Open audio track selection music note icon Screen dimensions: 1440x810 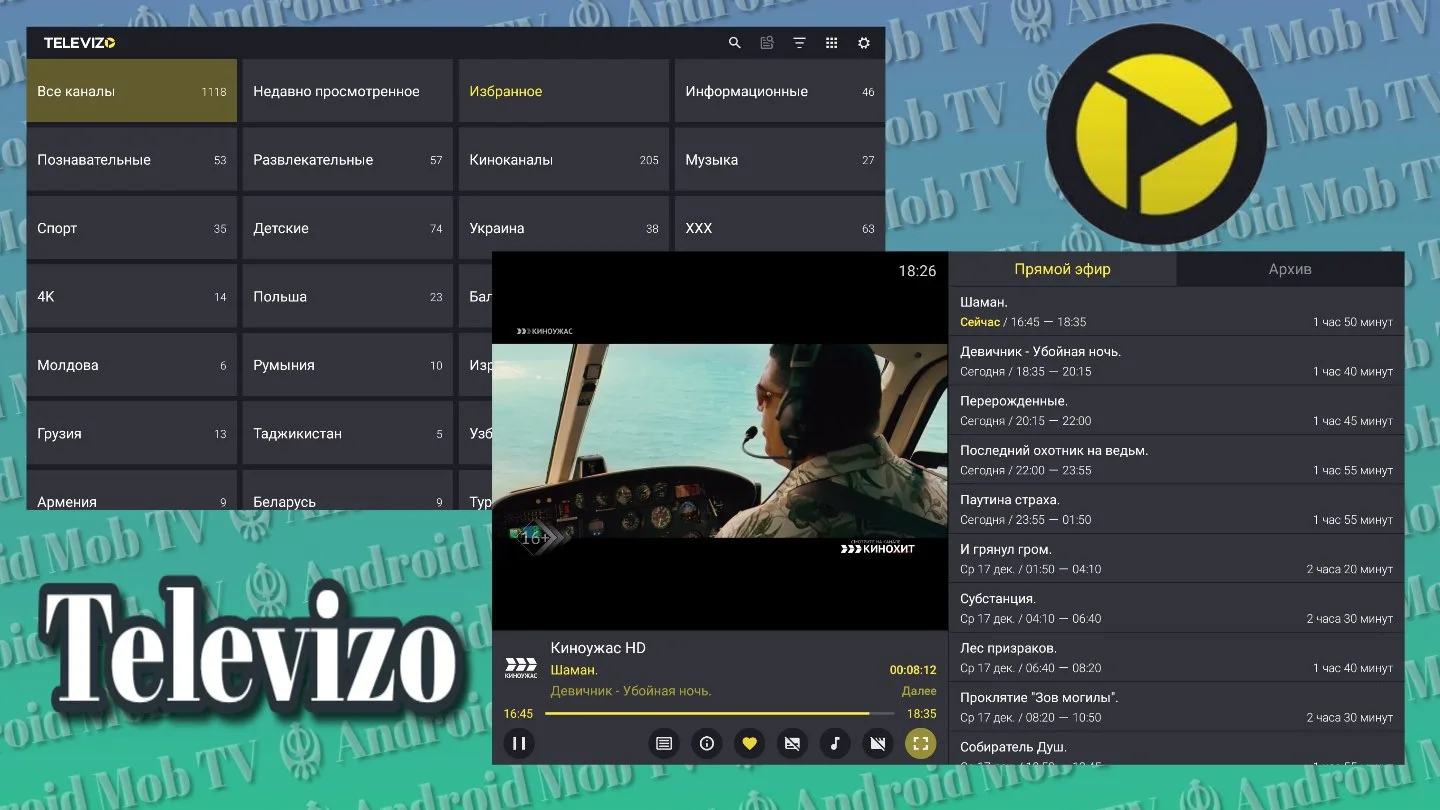835,743
